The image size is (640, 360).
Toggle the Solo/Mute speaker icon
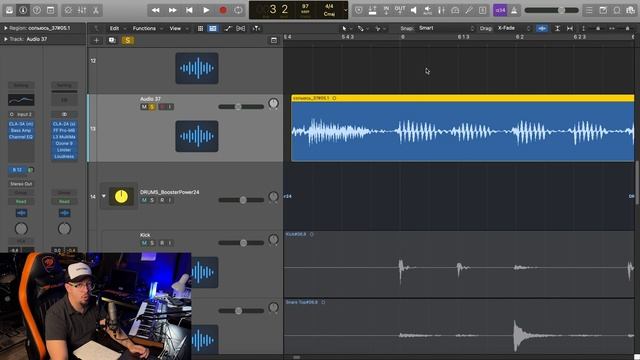pos(413,10)
